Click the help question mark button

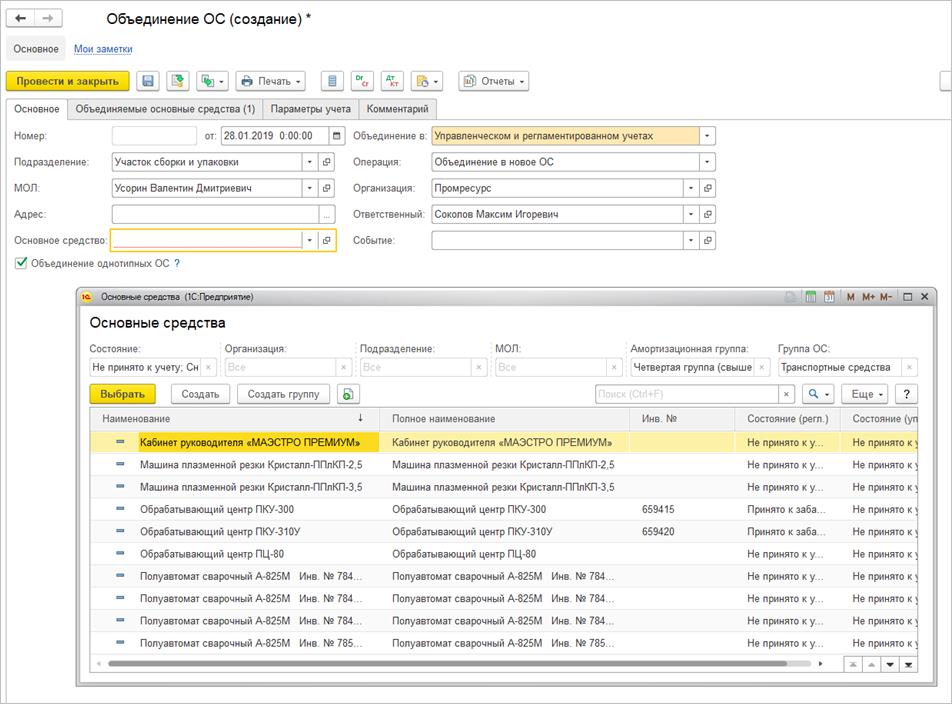[906, 394]
